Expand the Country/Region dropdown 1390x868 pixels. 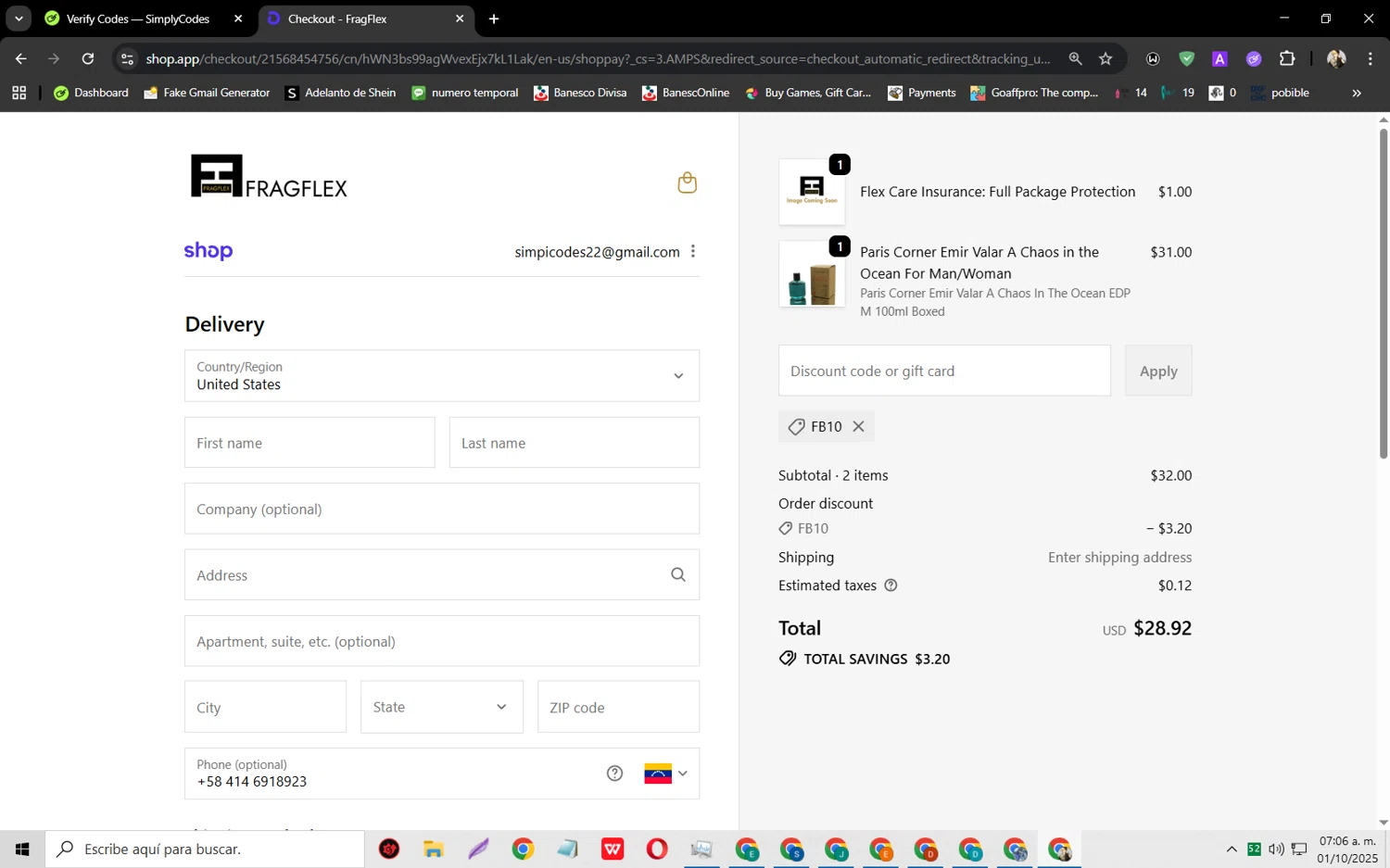tap(442, 376)
